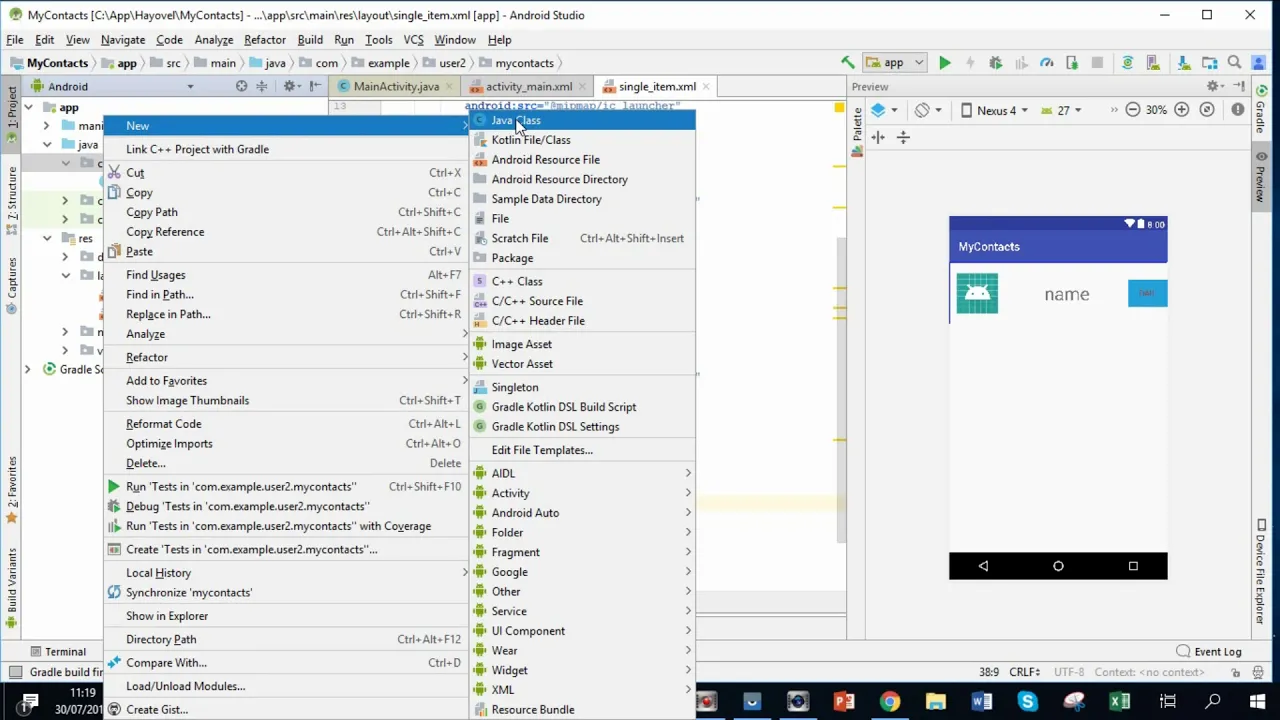This screenshot has height=720, width=1280.
Task: Choose Android Resource File
Action: pyautogui.click(x=582, y=160)
